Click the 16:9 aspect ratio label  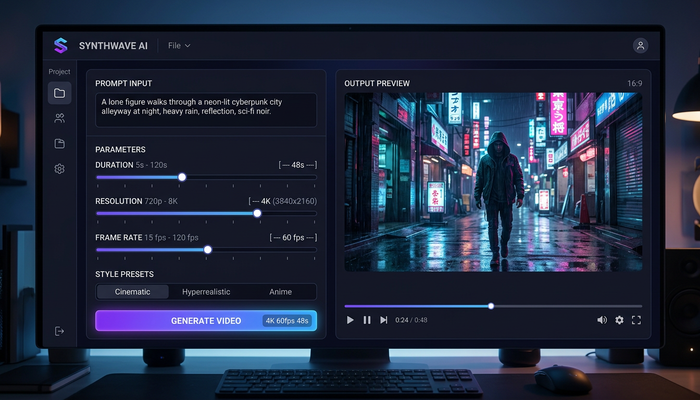tap(634, 83)
